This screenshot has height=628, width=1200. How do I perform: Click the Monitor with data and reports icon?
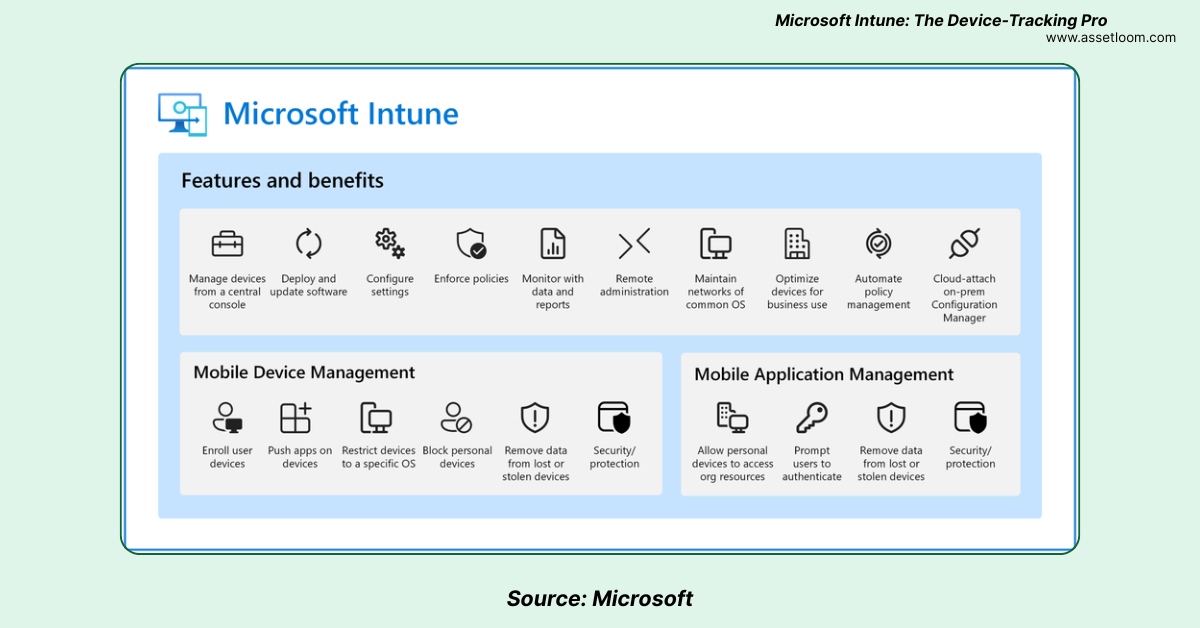pos(552,244)
